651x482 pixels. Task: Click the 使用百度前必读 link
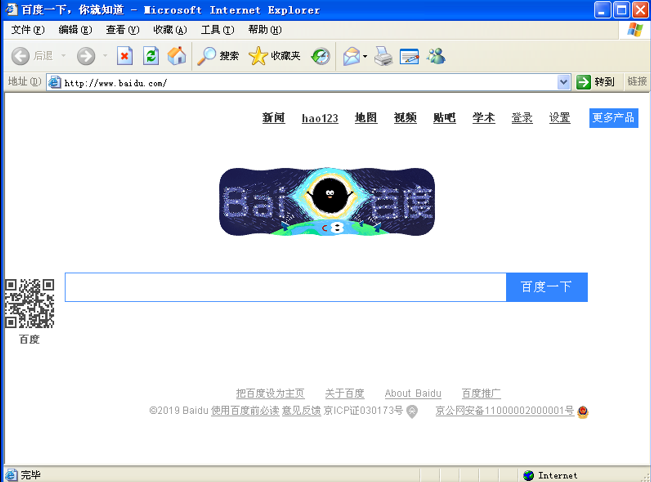pyautogui.click(x=245, y=411)
